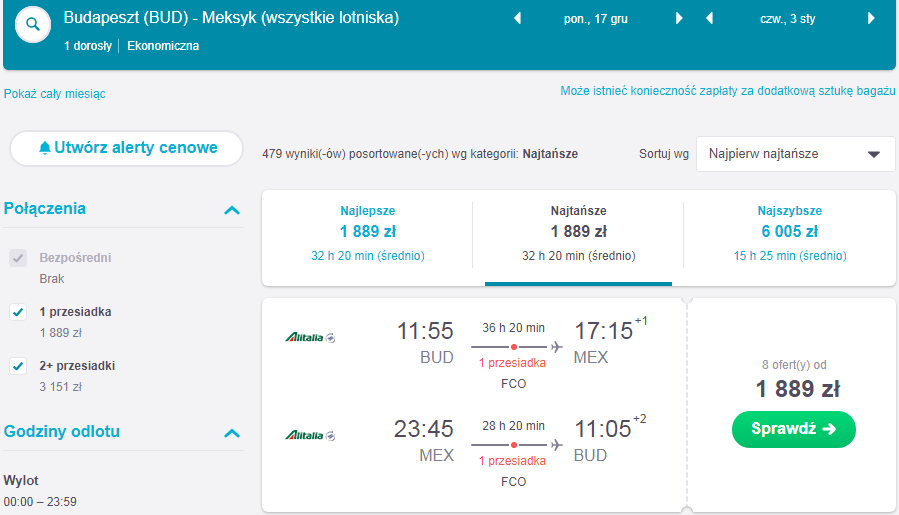Click the Alitalia logo on outbound flight

pos(310,337)
